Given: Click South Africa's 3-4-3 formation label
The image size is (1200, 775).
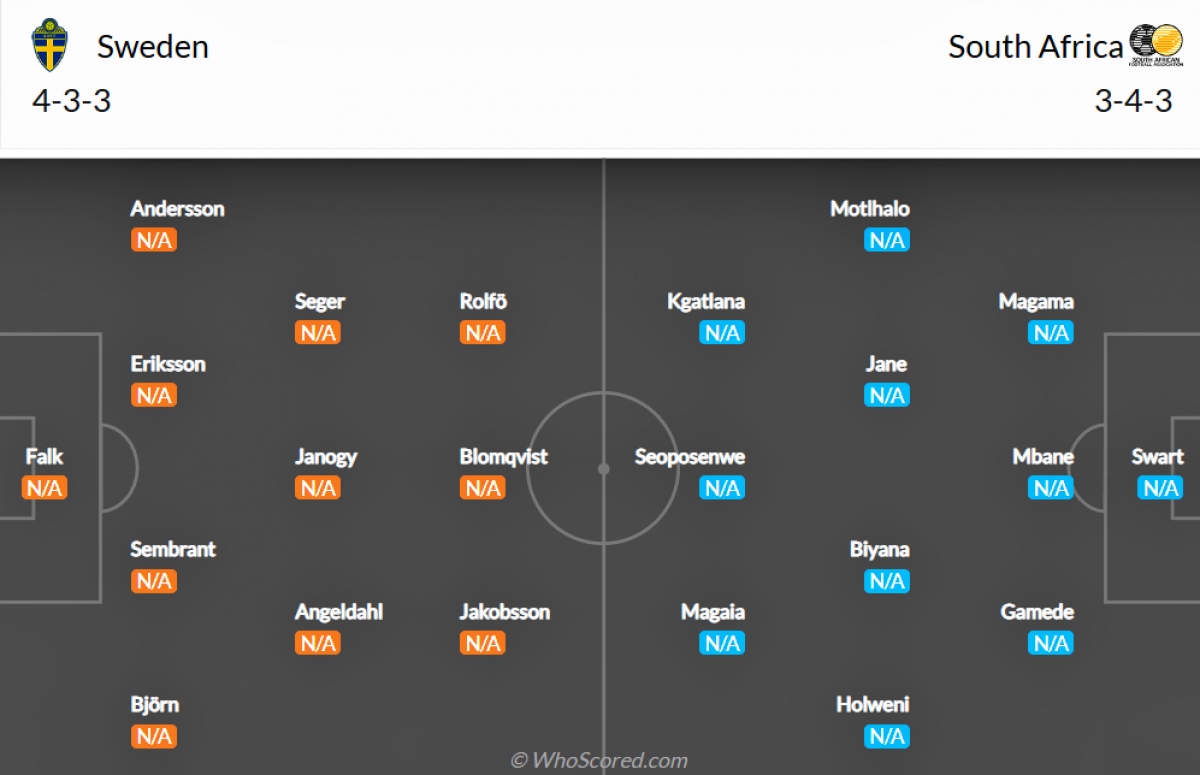Looking at the screenshot, I should tap(1133, 101).
